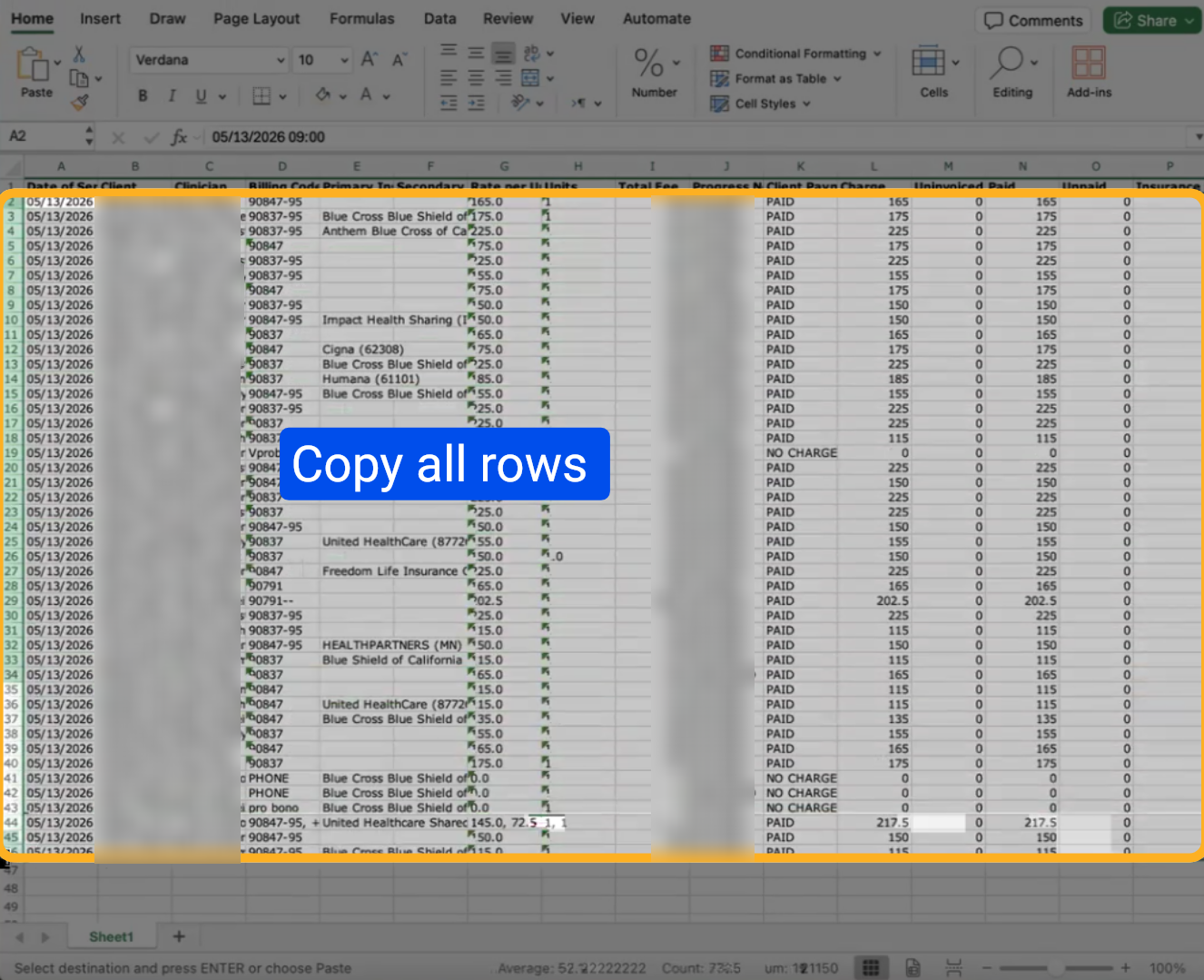This screenshot has height=980, width=1204.
Task: Open the Number format percent button
Action: coord(655,72)
